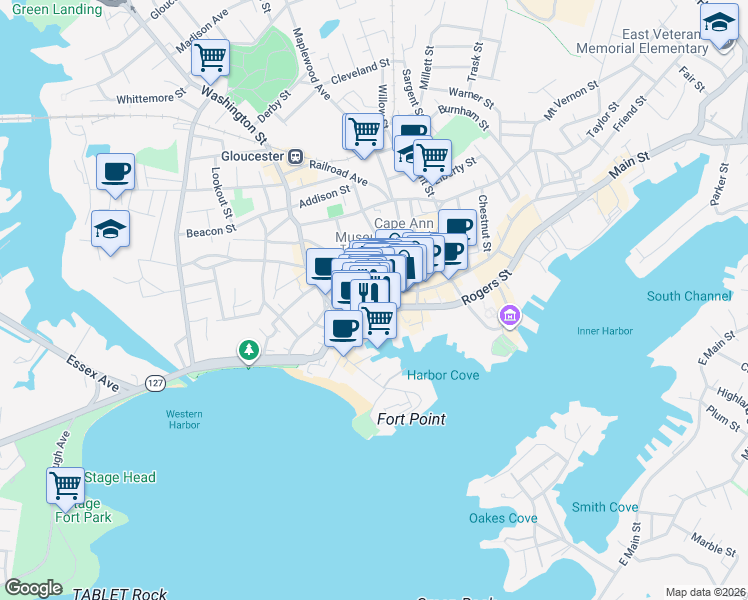
Task: Click the Main St label
Action: point(629,166)
